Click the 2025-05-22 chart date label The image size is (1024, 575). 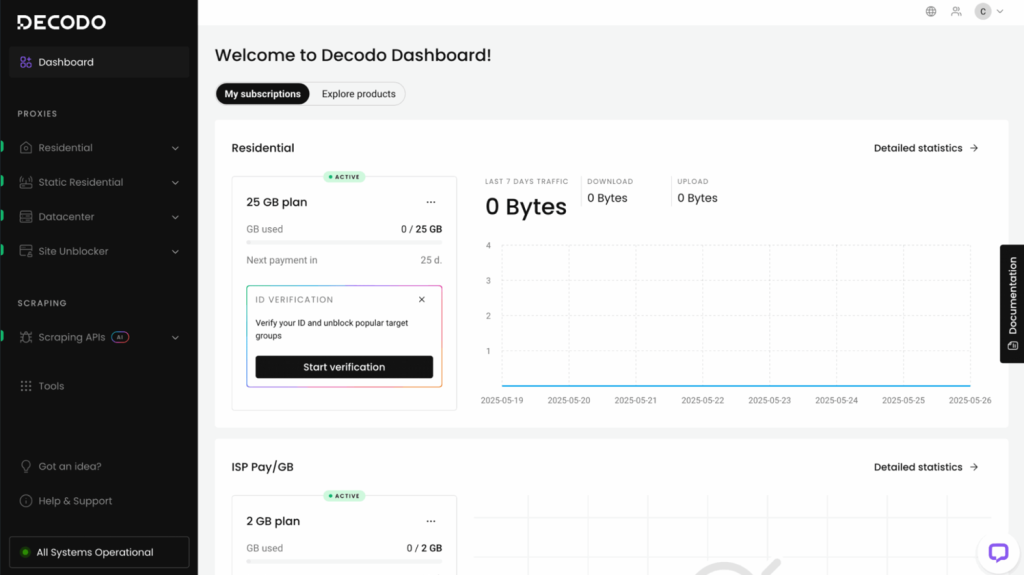pyautogui.click(x=703, y=401)
